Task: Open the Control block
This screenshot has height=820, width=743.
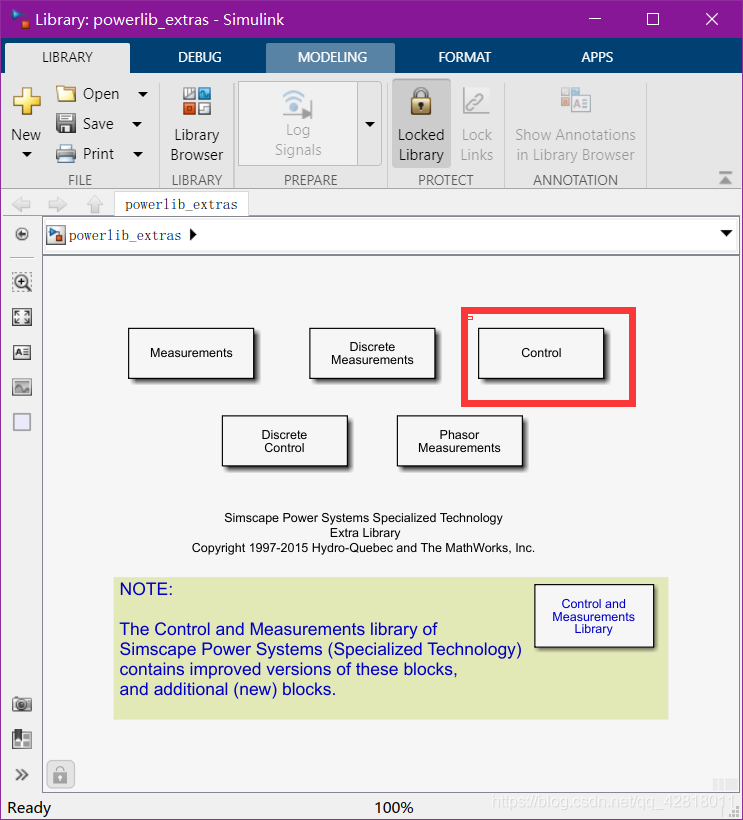Action: 541,353
